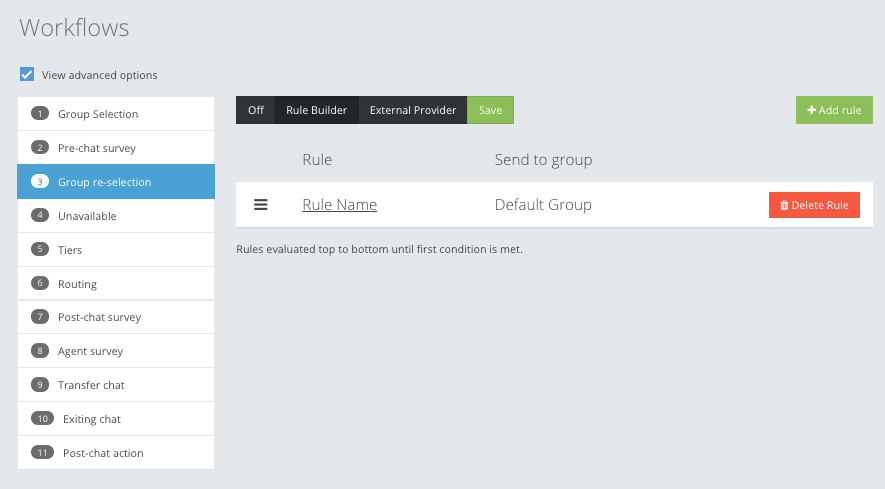Open the Rule Name link
This screenshot has width=885, height=489.
(339, 205)
